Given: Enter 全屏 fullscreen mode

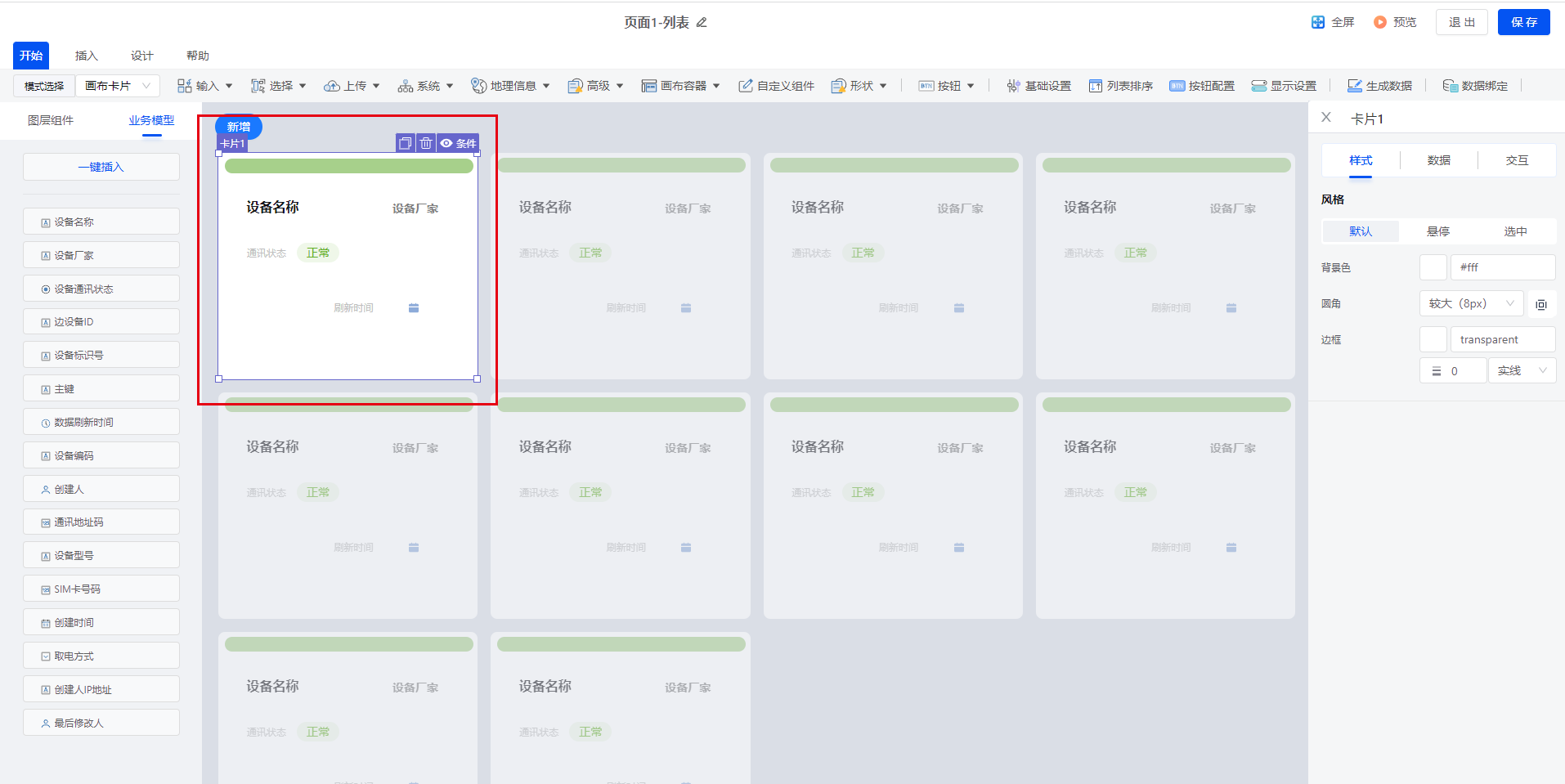Looking at the screenshot, I should (x=1333, y=22).
